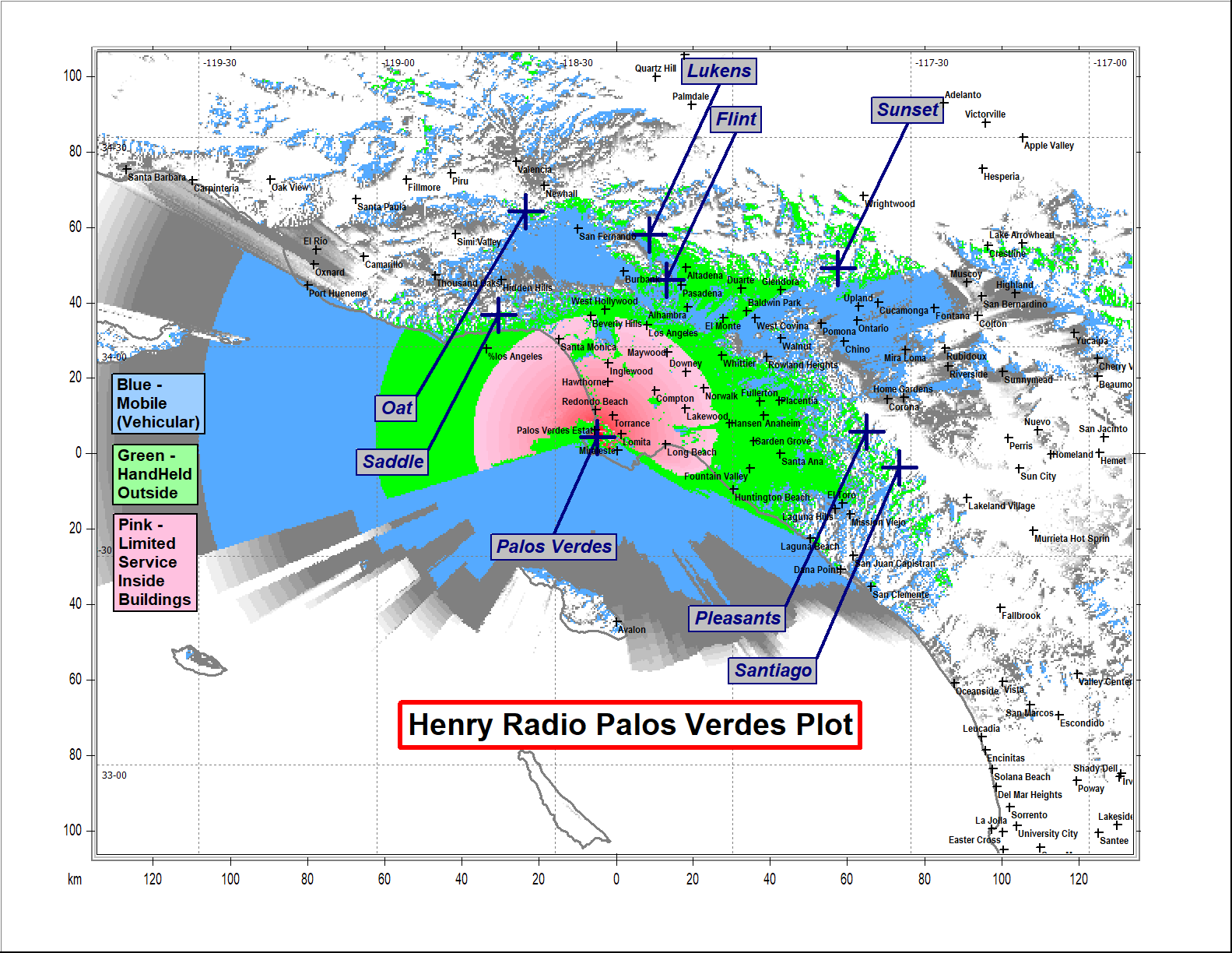
Task: Click the Victorville city label
Action: 985,114
